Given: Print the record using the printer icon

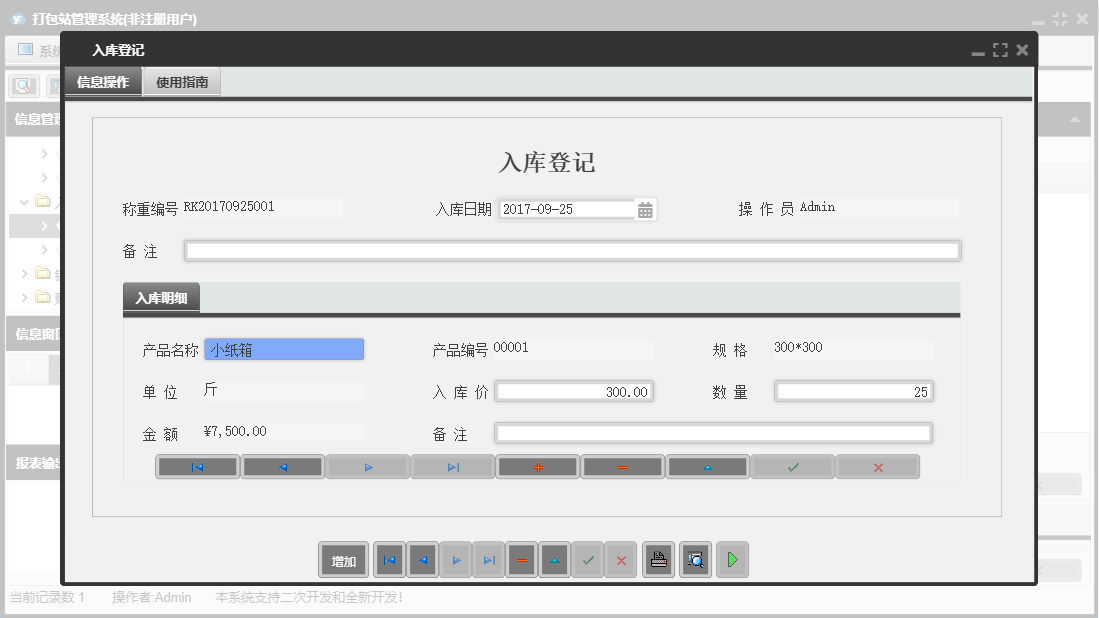Looking at the screenshot, I should (x=658, y=559).
